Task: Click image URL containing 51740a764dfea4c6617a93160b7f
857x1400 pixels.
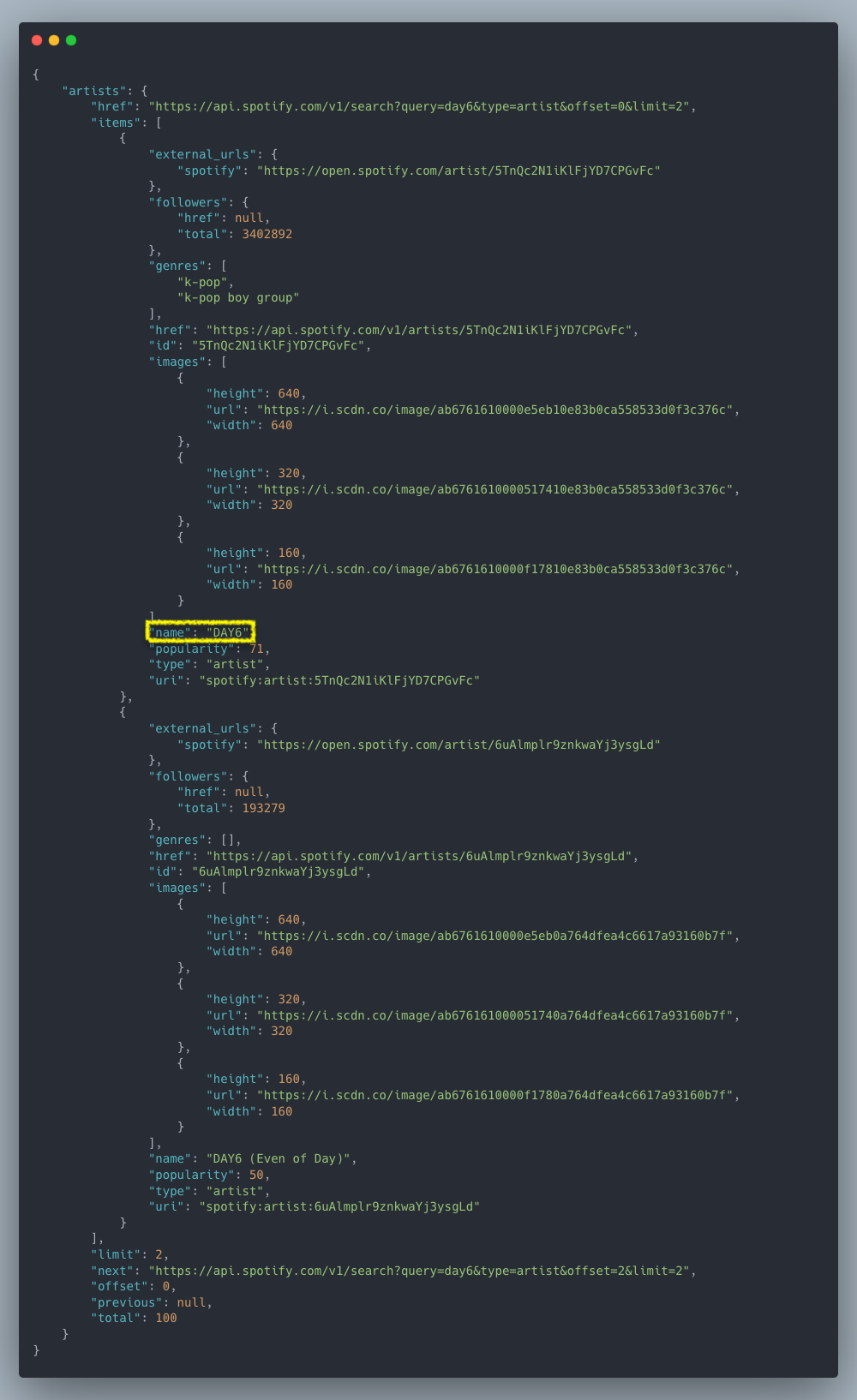Action: click(x=495, y=1015)
